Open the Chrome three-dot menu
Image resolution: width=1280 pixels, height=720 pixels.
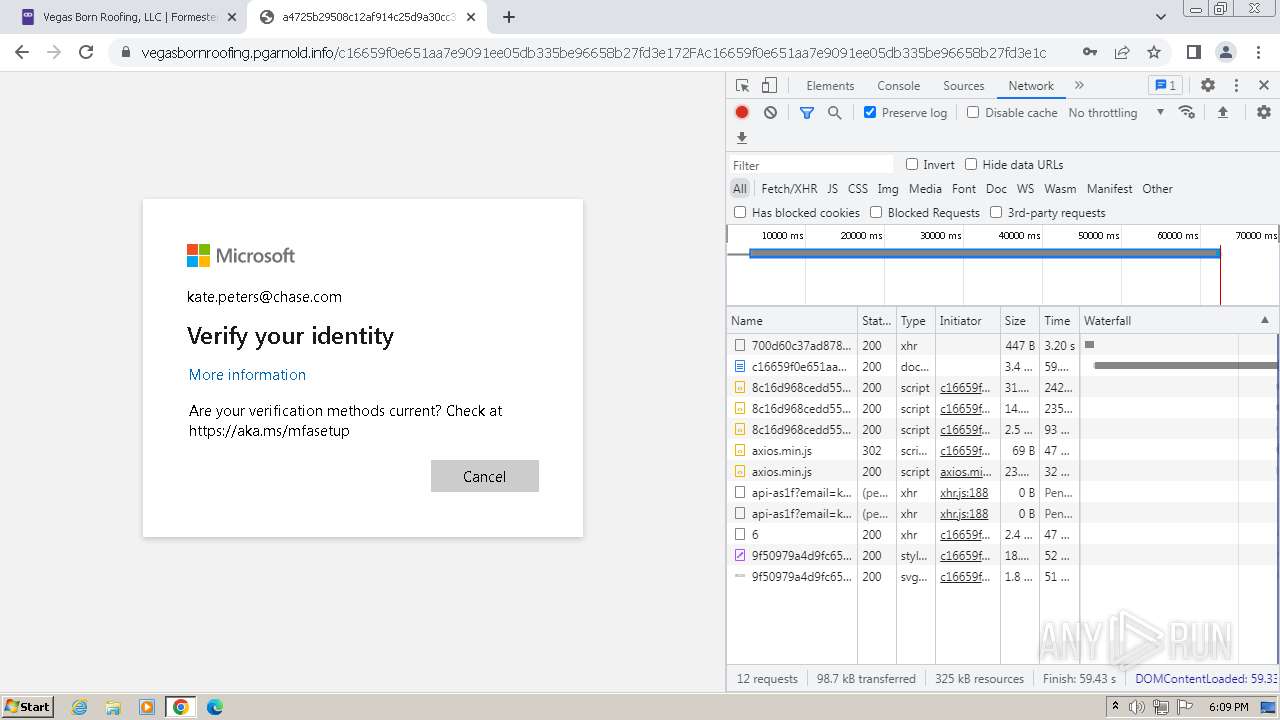click(1258, 52)
